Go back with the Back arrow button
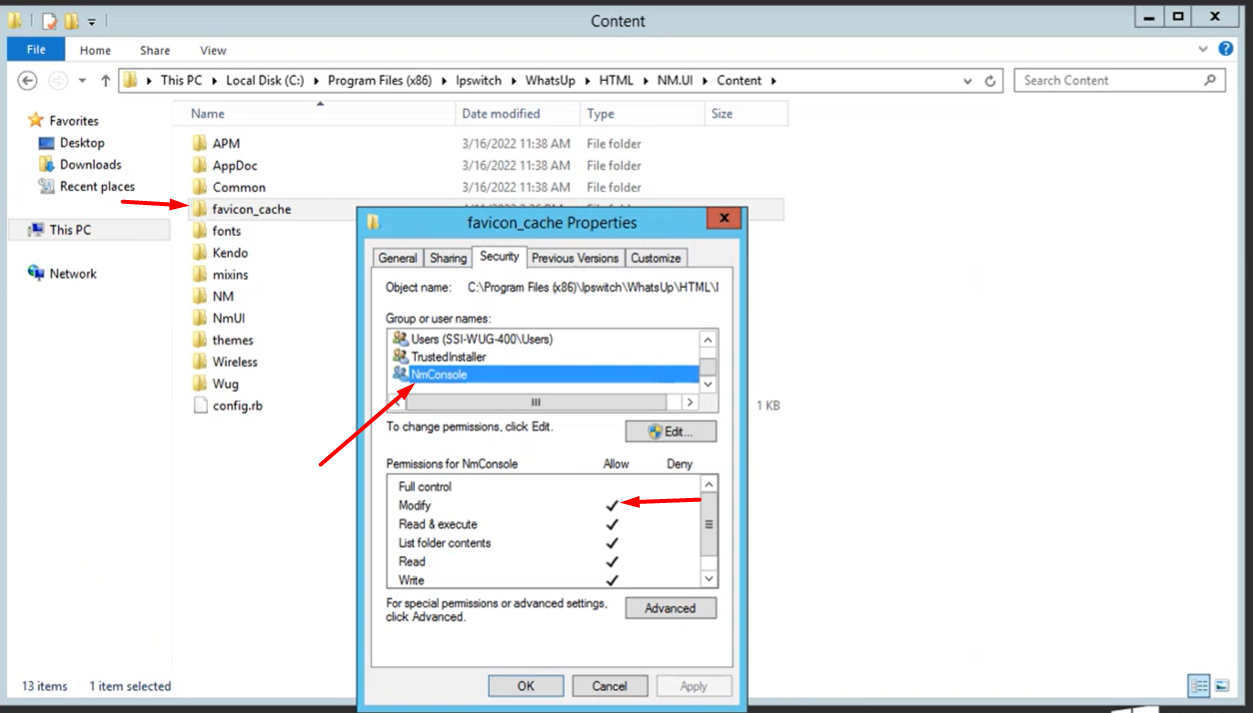 point(28,81)
